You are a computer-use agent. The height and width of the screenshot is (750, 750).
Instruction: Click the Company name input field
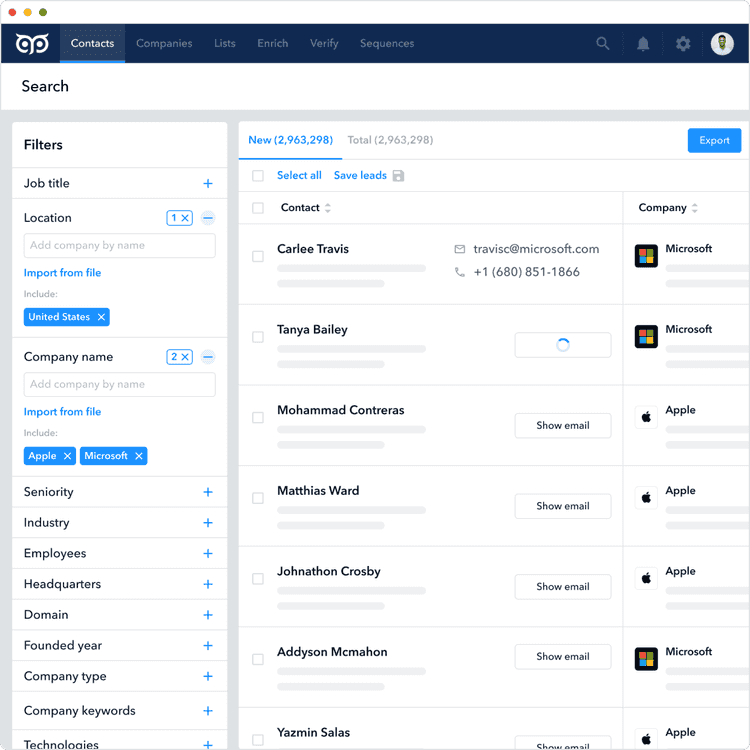point(119,385)
